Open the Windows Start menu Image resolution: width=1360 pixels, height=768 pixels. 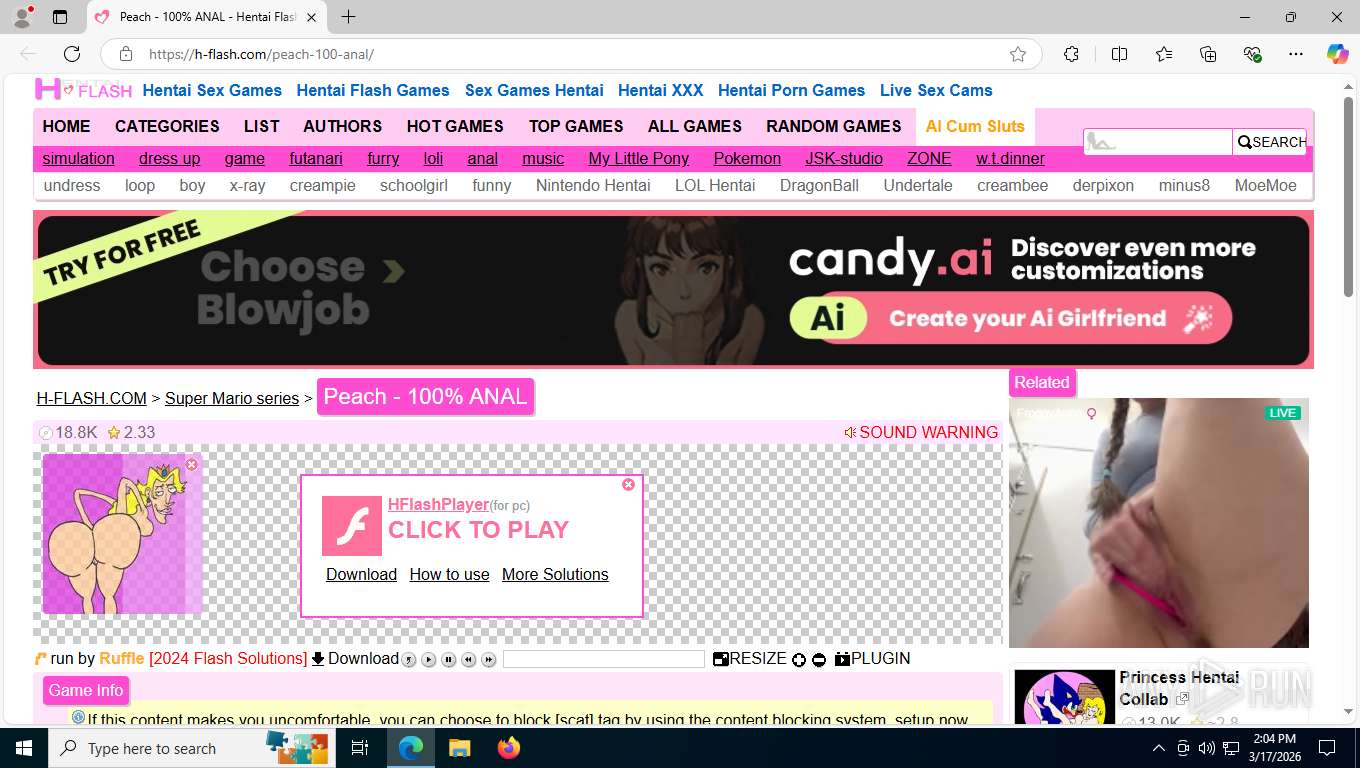(x=23, y=748)
